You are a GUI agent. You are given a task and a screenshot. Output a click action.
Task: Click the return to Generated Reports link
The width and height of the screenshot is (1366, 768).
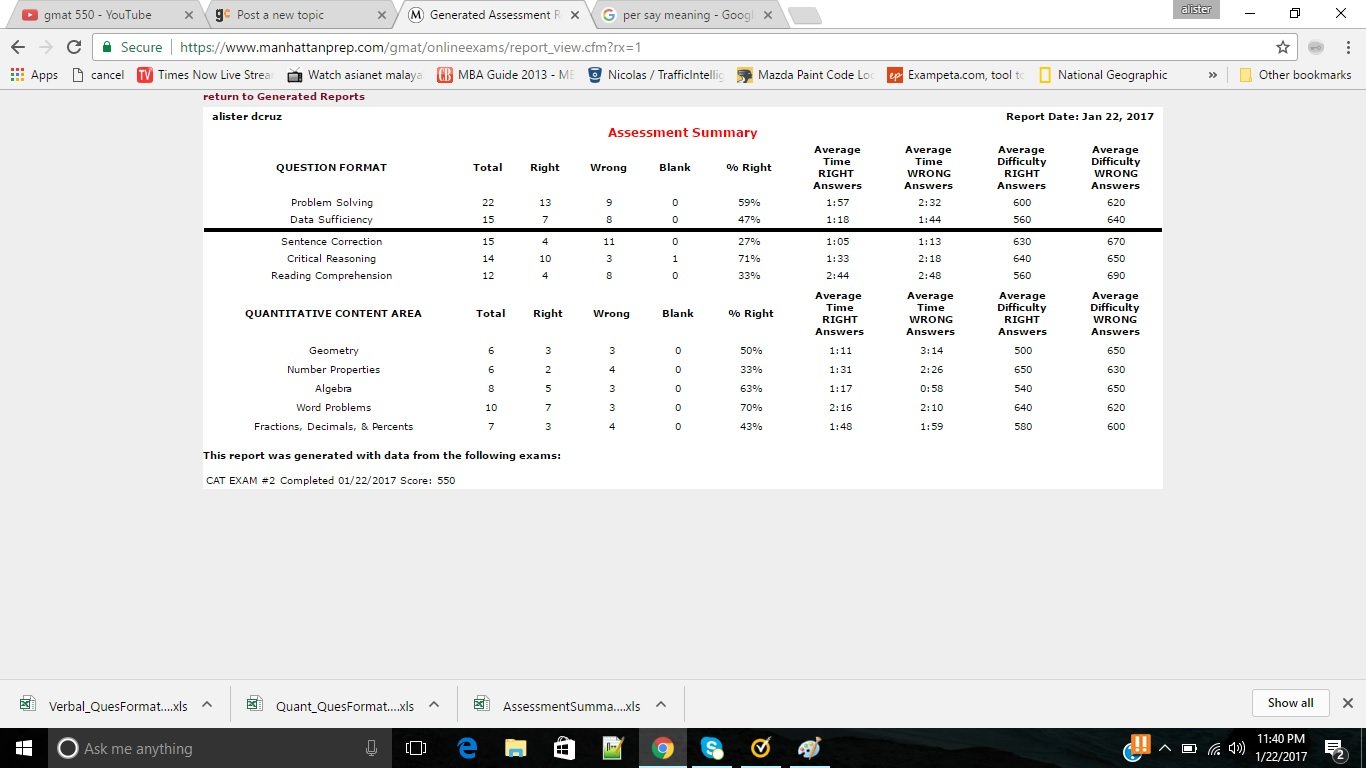[x=284, y=97]
